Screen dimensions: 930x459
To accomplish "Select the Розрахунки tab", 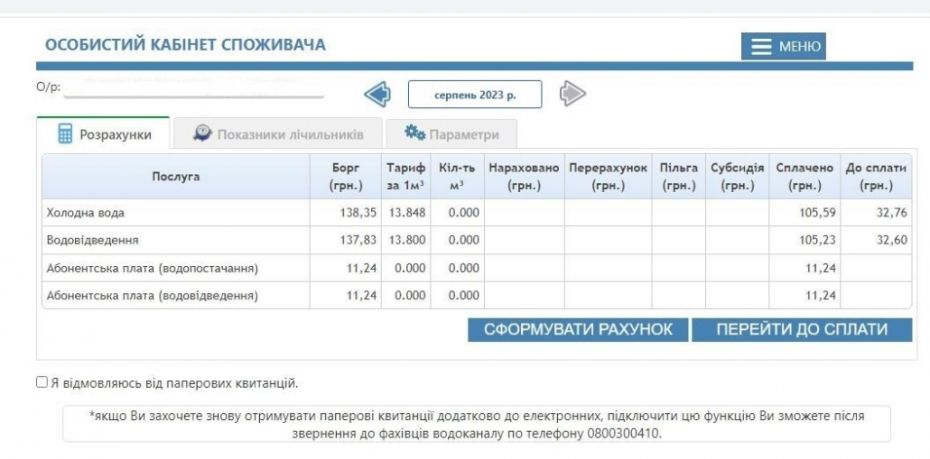I will pos(103,133).
